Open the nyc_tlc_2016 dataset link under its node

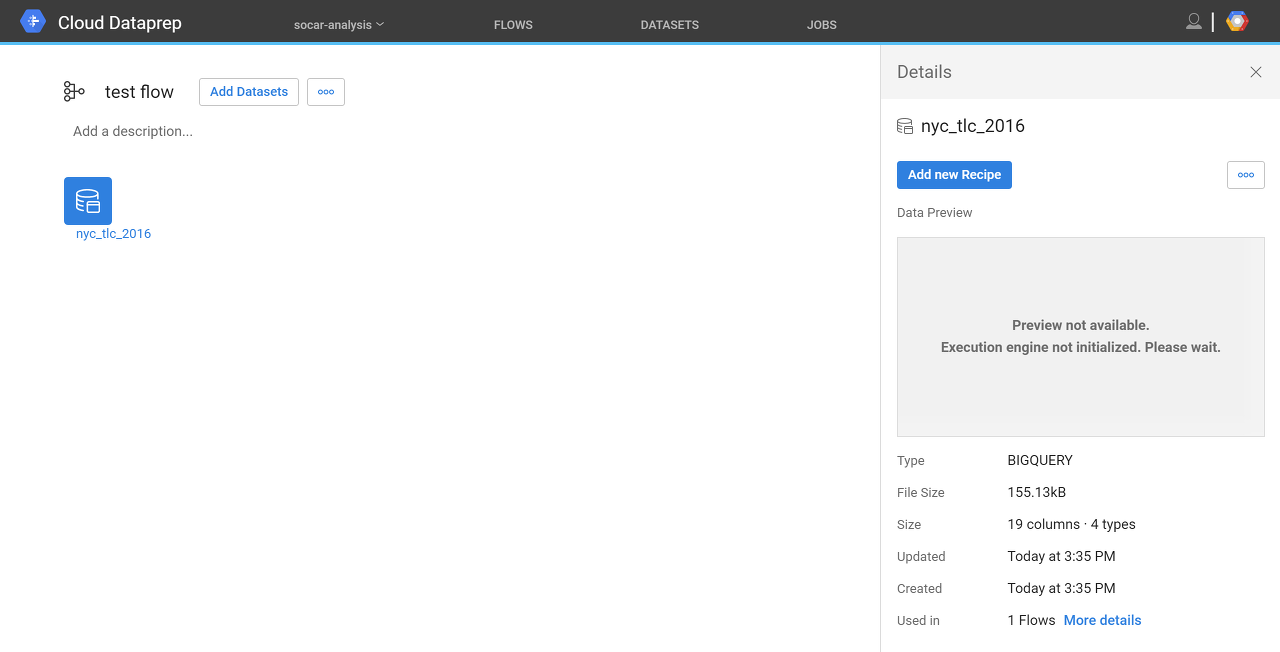112,233
